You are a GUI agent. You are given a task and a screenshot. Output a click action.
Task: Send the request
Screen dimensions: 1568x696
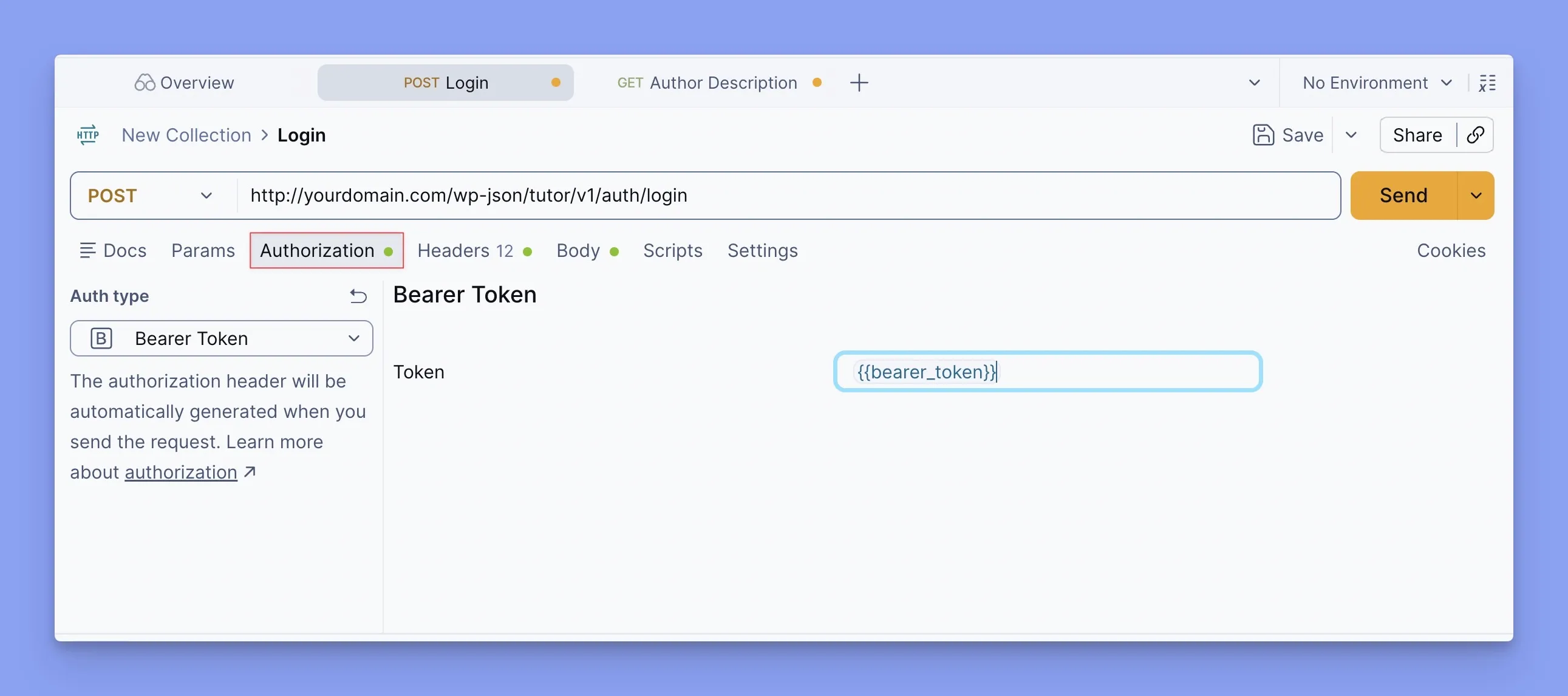(1403, 196)
